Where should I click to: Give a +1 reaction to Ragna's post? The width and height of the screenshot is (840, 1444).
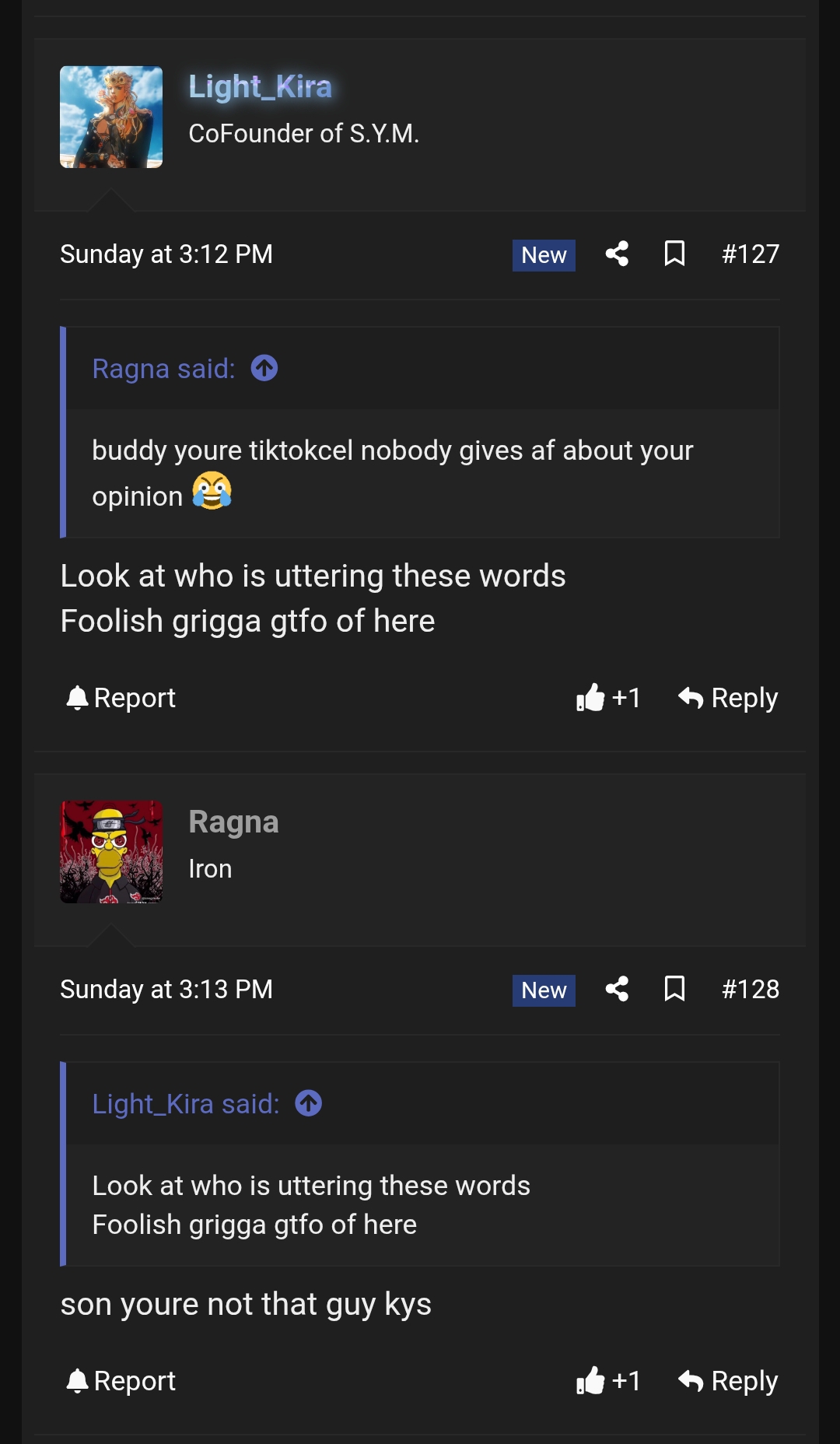point(608,1380)
